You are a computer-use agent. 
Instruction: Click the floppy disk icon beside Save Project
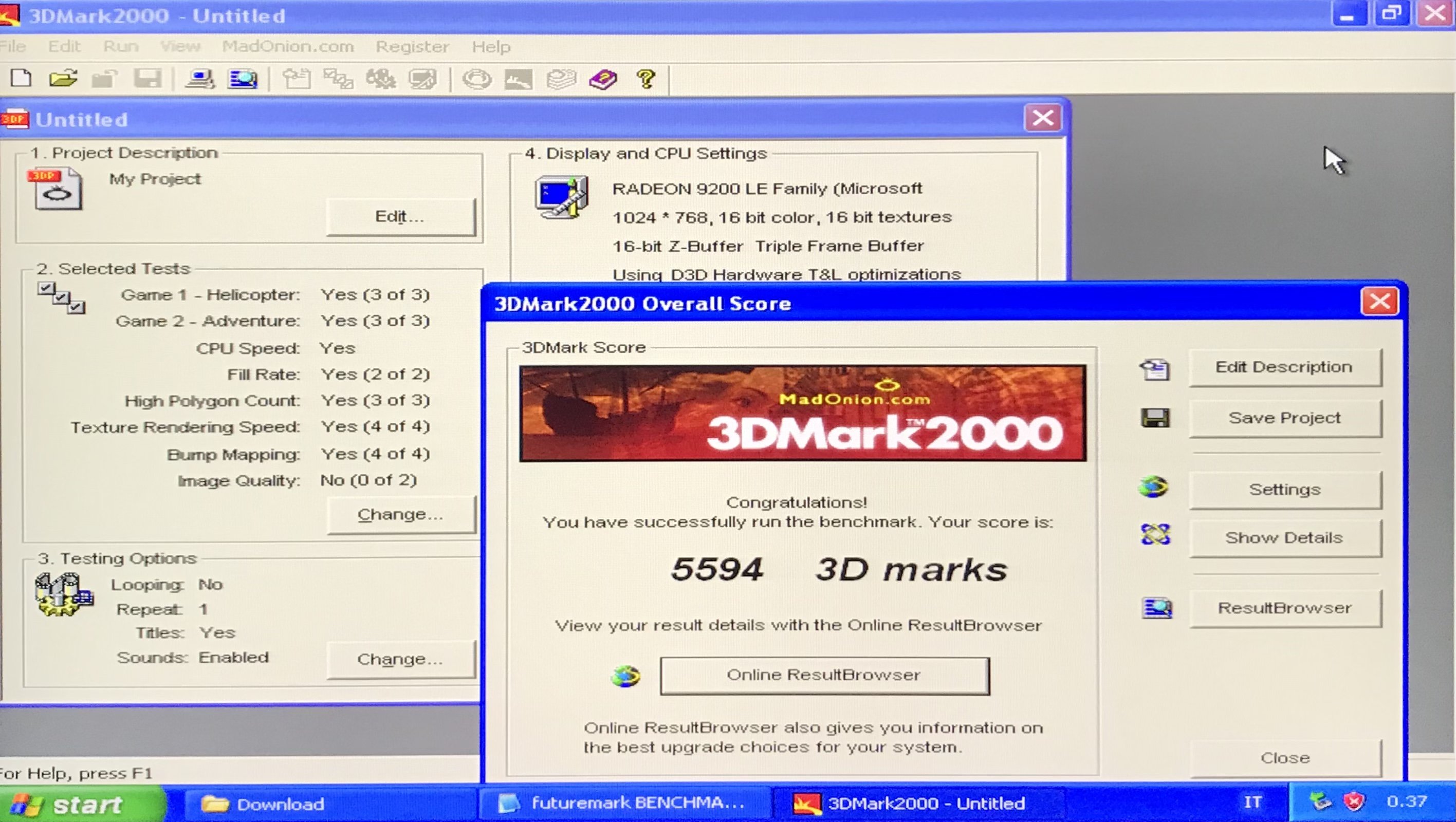click(x=1155, y=418)
